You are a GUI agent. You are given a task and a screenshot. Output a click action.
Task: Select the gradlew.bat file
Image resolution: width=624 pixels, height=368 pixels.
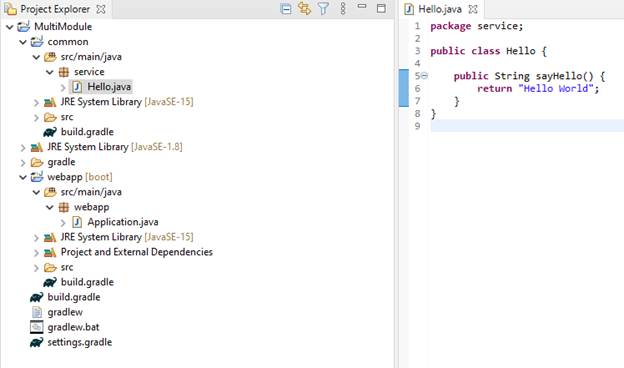click(73, 327)
